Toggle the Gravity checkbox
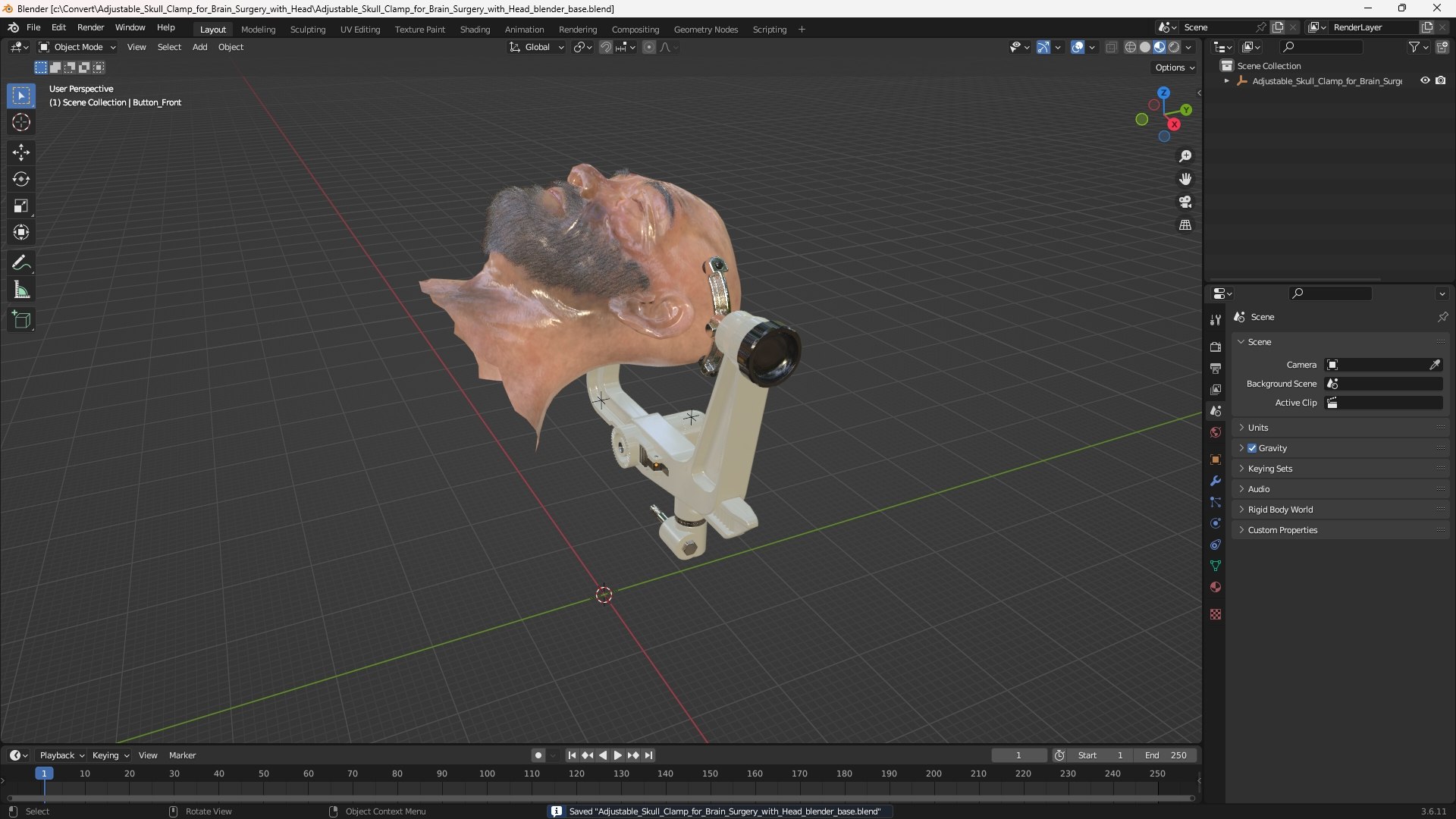Image resolution: width=1456 pixels, height=819 pixels. pyautogui.click(x=1252, y=448)
